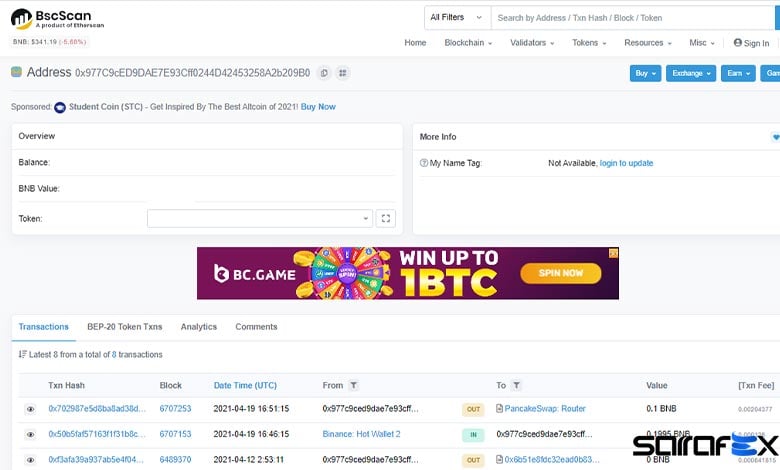
Task: Expand the Blockchain menu
Action: [x=468, y=43]
